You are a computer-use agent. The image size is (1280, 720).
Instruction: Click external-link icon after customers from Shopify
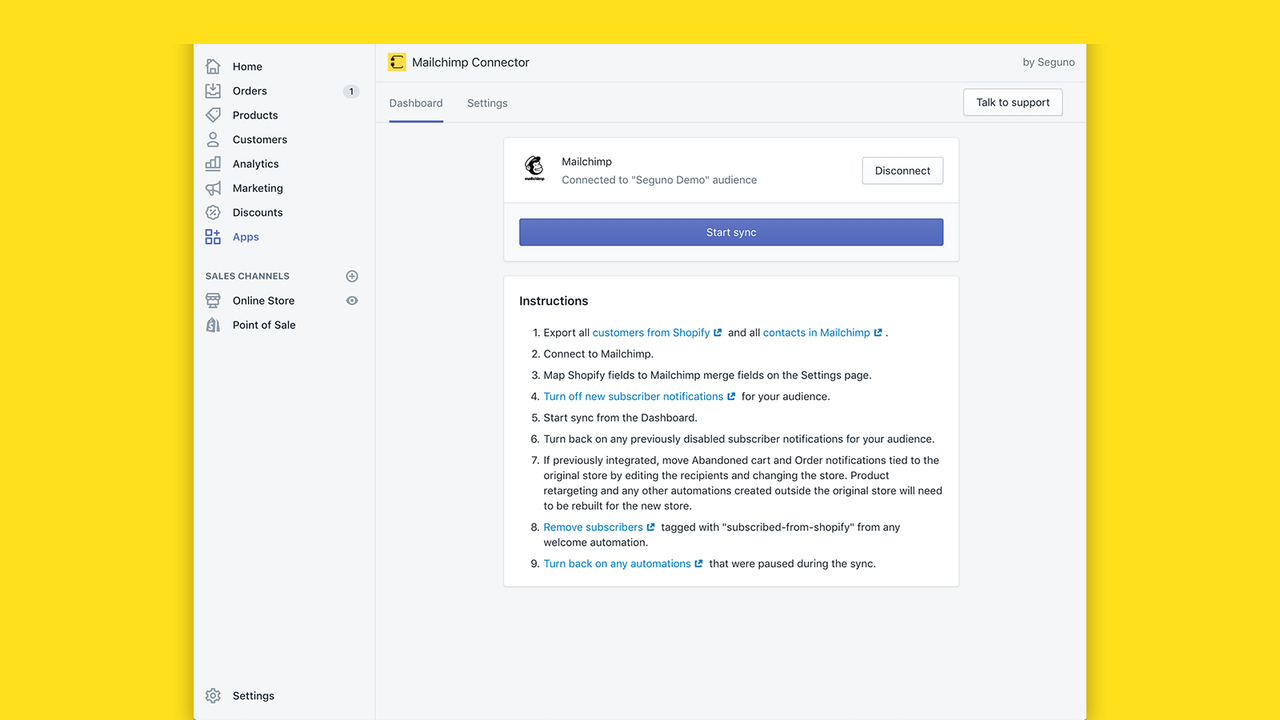tap(718, 333)
